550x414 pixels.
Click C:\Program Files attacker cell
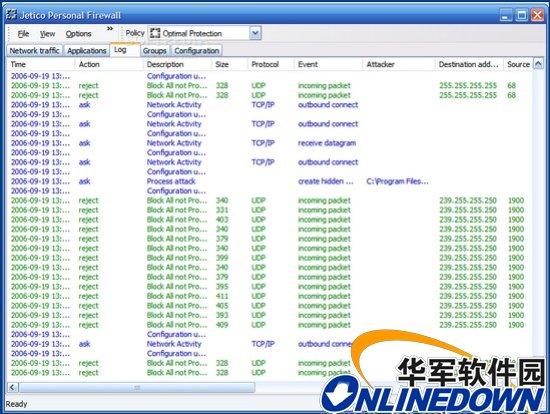pyautogui.click(x=397, y=181)
